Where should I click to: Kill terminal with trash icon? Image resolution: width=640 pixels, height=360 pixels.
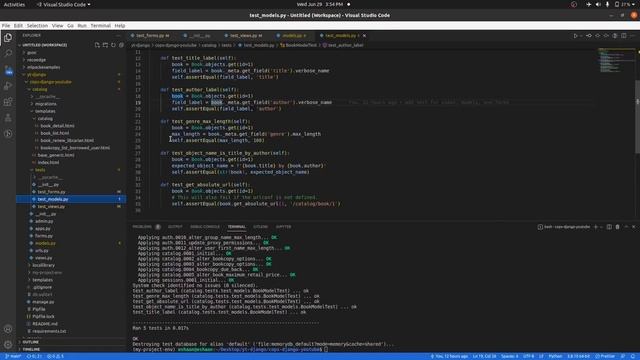[618, 227]
